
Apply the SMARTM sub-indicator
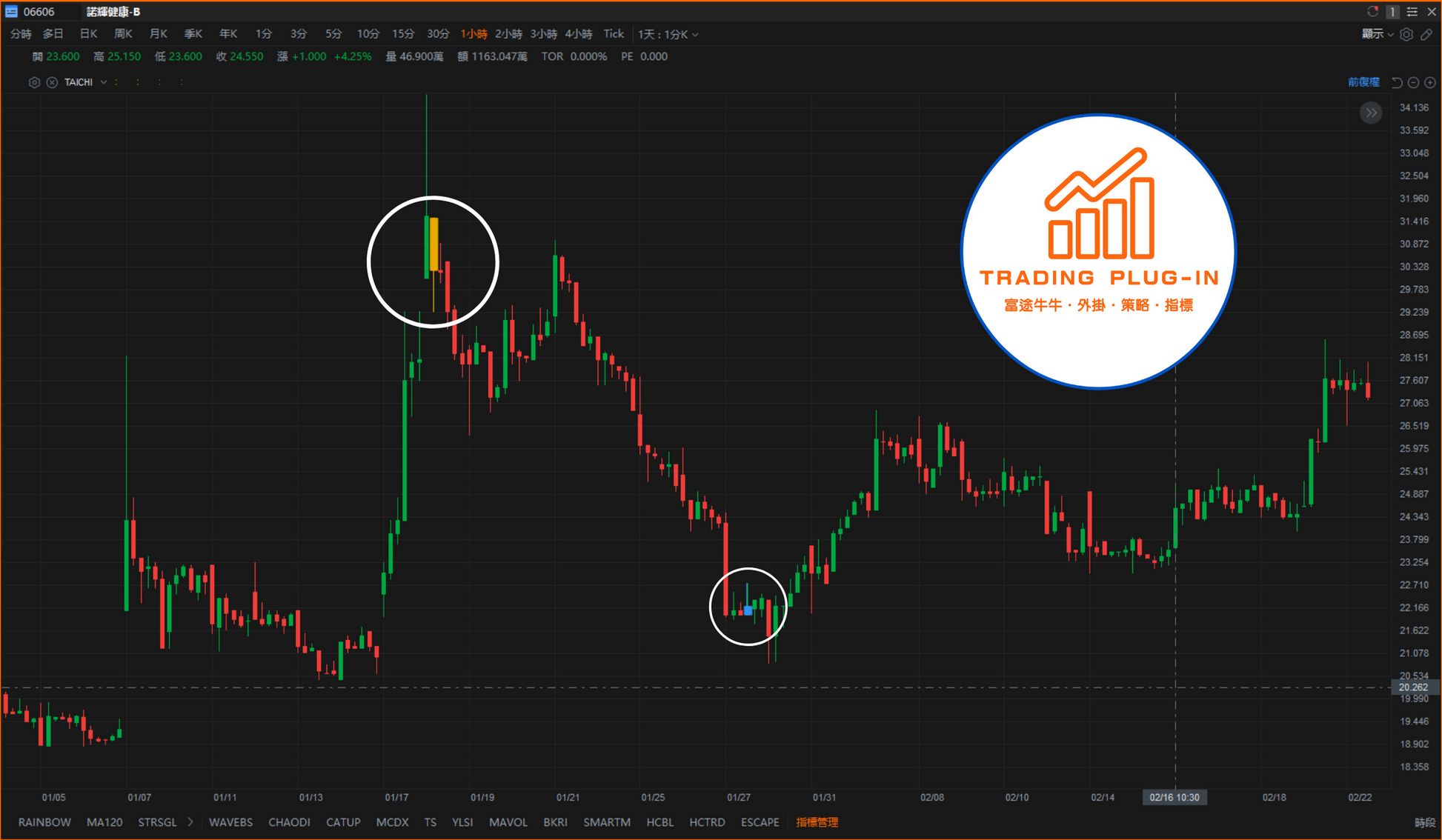coord(607,822)
